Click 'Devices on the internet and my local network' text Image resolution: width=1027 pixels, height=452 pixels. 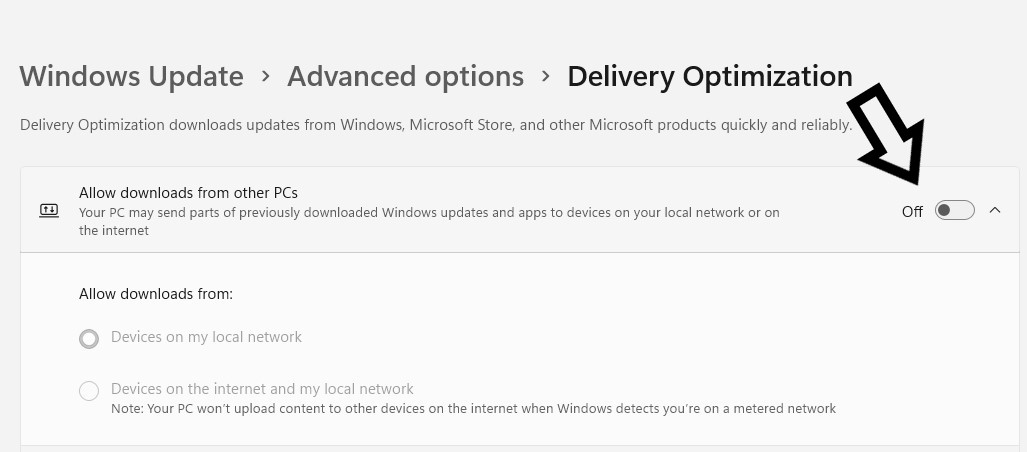[x=262, y=389]
